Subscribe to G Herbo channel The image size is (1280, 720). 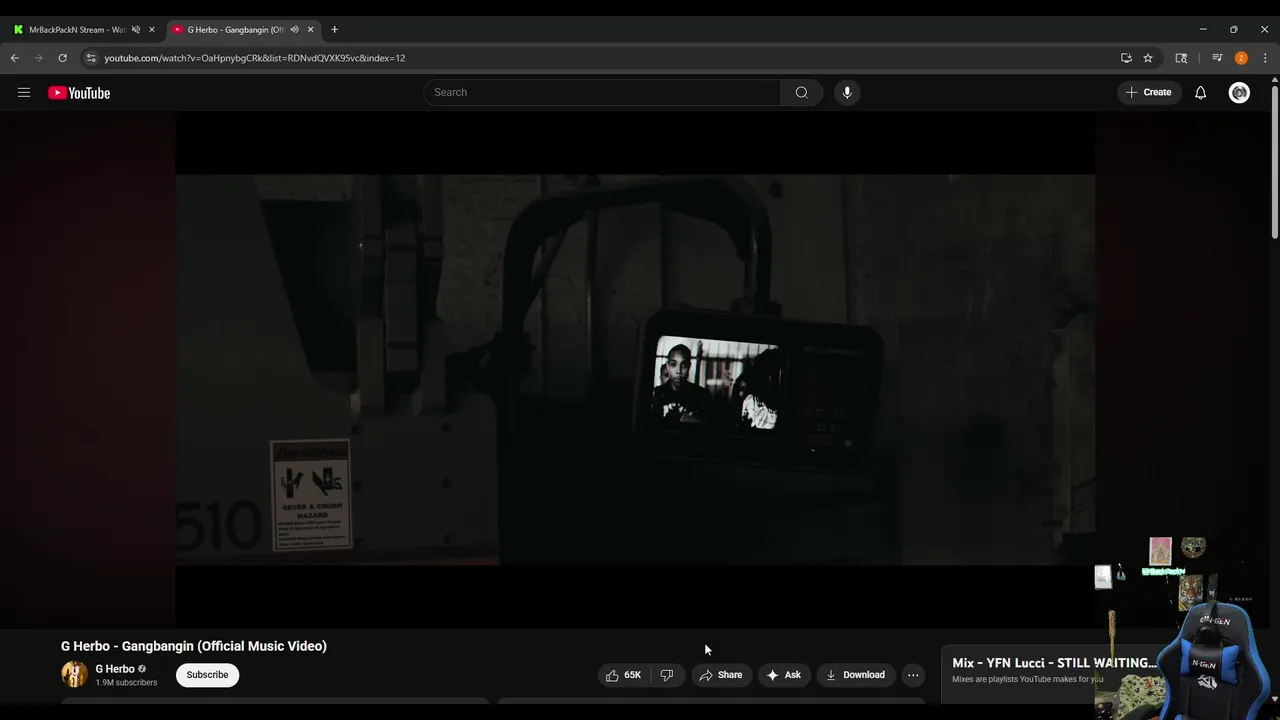pos(207,675)
